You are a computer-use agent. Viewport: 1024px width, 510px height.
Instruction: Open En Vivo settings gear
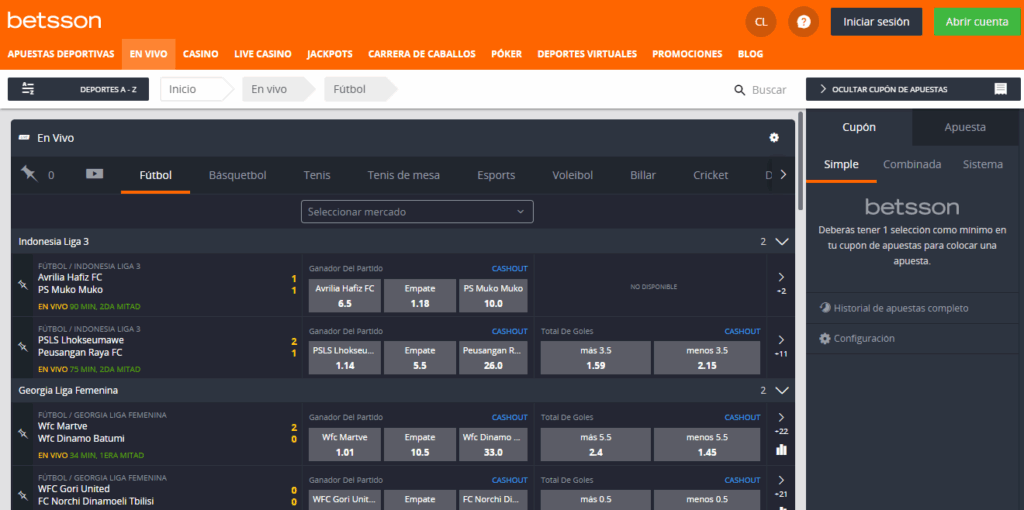coord(774,137)
